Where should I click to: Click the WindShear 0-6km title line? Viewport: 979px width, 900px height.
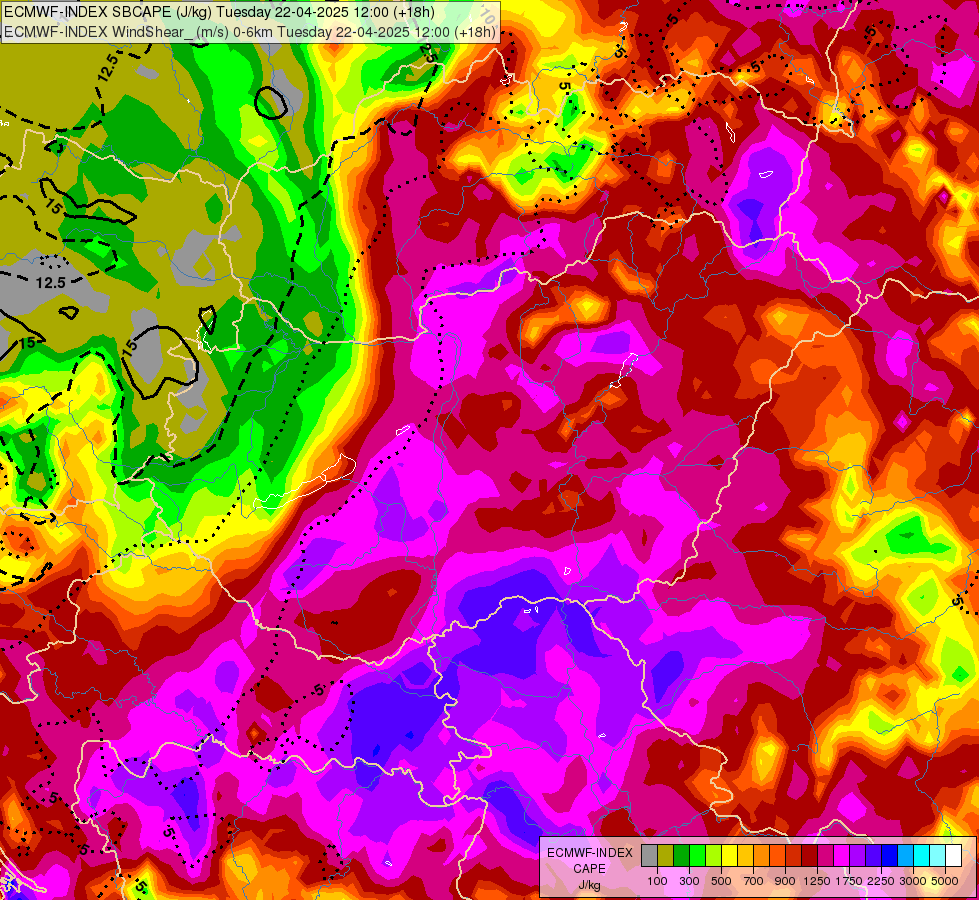coord(250,32)
